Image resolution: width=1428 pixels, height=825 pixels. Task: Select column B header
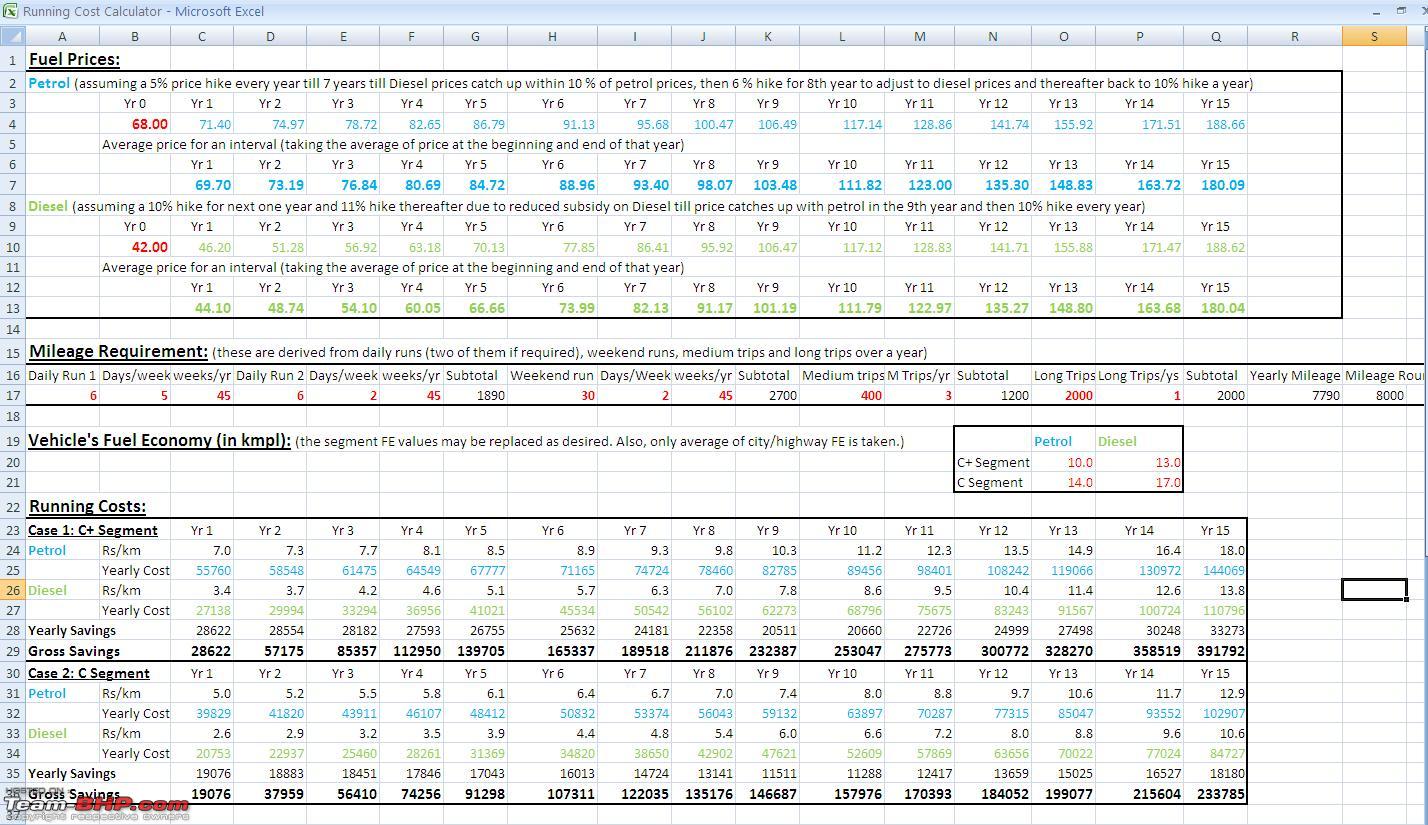coord(134,37)
